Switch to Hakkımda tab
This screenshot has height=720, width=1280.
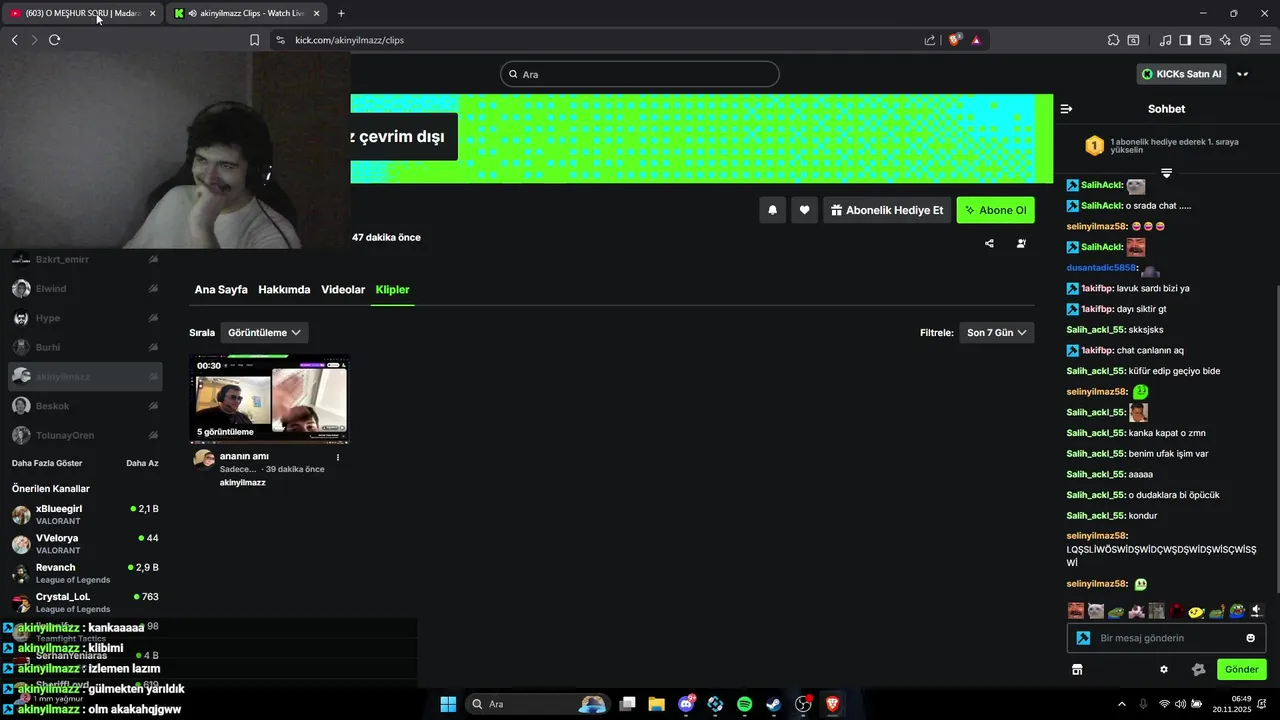284,290
